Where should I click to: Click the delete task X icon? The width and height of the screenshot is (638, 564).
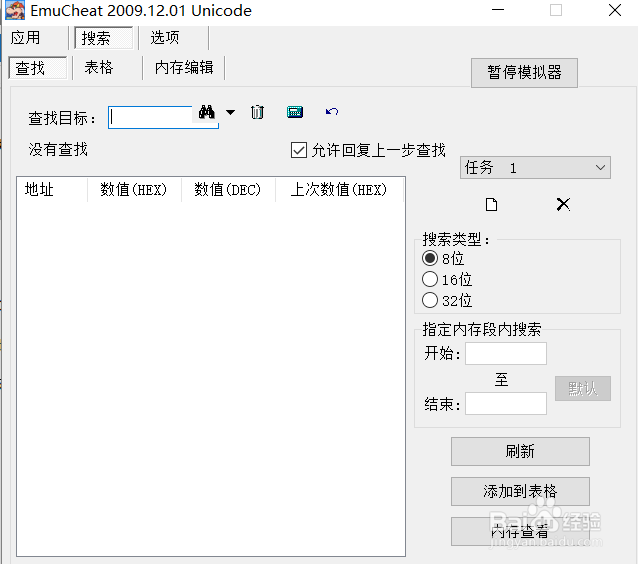click(563, 204)
